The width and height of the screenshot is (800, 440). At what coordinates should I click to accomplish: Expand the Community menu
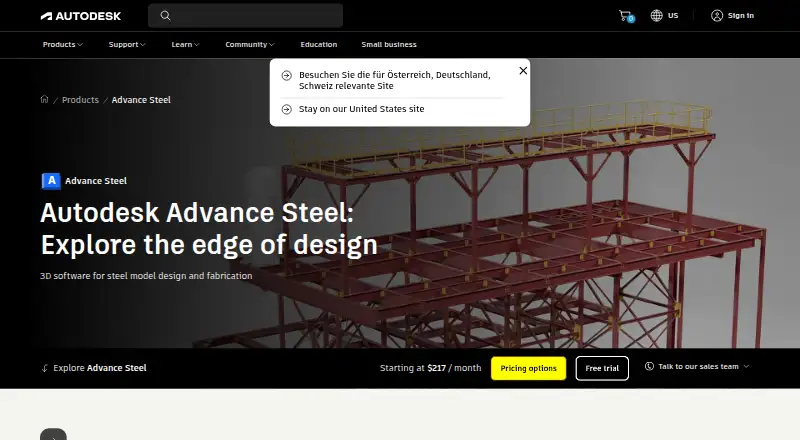(250, 44)
